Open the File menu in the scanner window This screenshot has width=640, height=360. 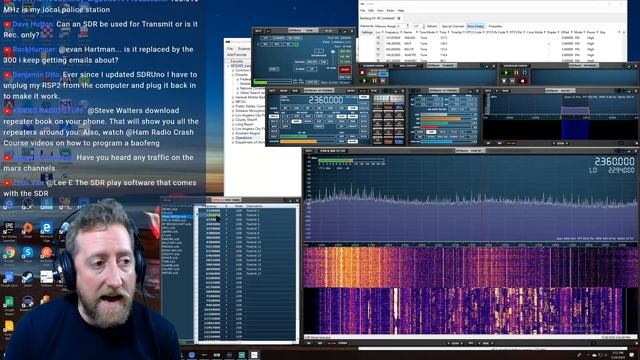(x=230, y=49)
